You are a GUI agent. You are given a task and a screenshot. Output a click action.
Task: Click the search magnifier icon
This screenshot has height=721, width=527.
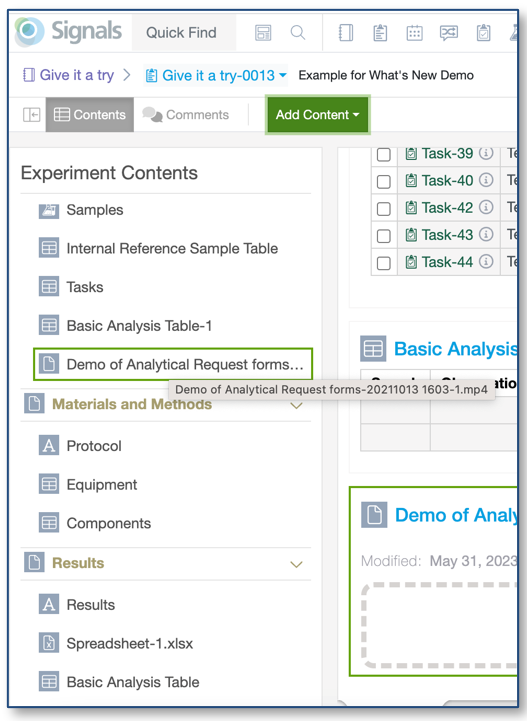298,33
